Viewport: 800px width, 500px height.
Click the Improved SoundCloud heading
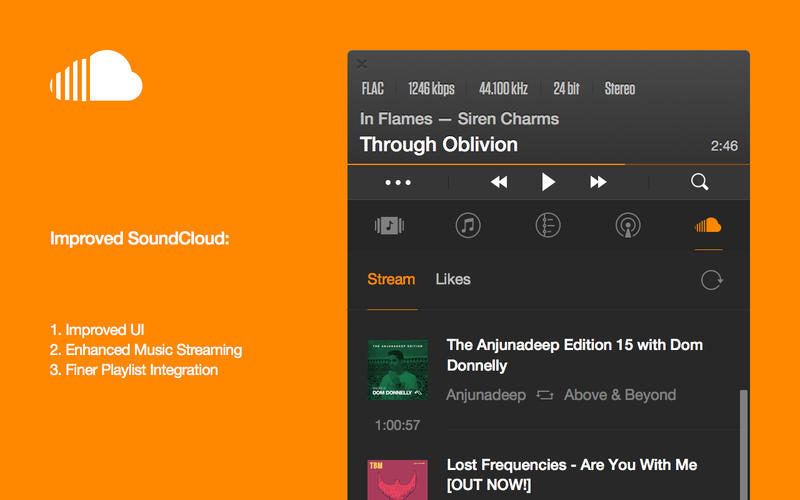click(x=140, y=238)
